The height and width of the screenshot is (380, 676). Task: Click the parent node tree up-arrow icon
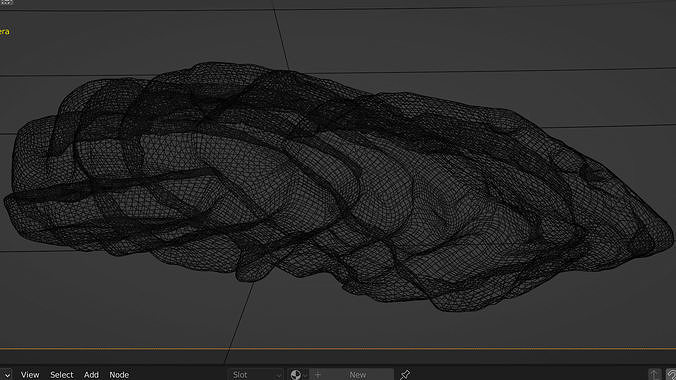point(654,374)
